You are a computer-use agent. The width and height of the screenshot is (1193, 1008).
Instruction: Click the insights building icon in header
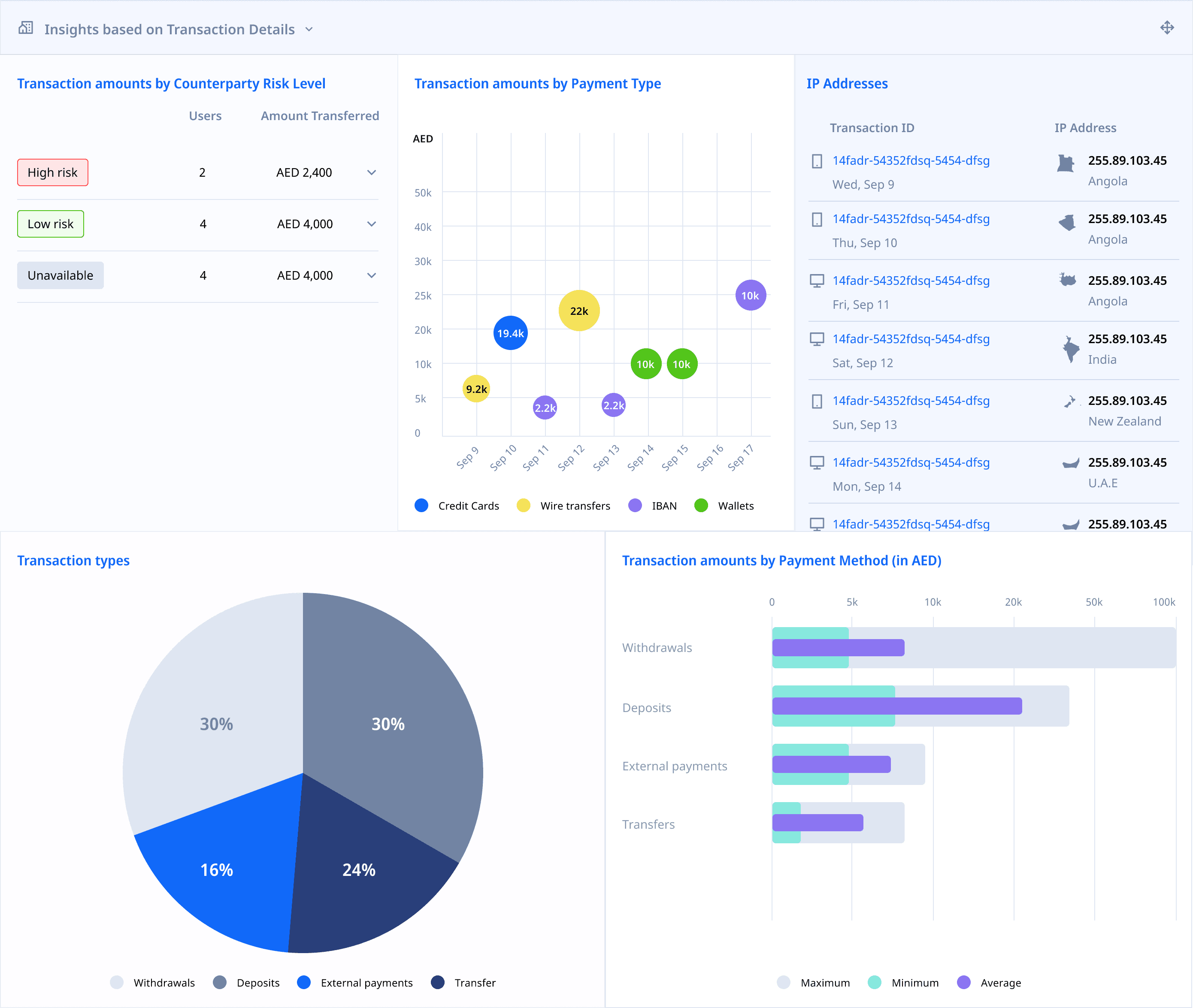[x=26, y=27]
